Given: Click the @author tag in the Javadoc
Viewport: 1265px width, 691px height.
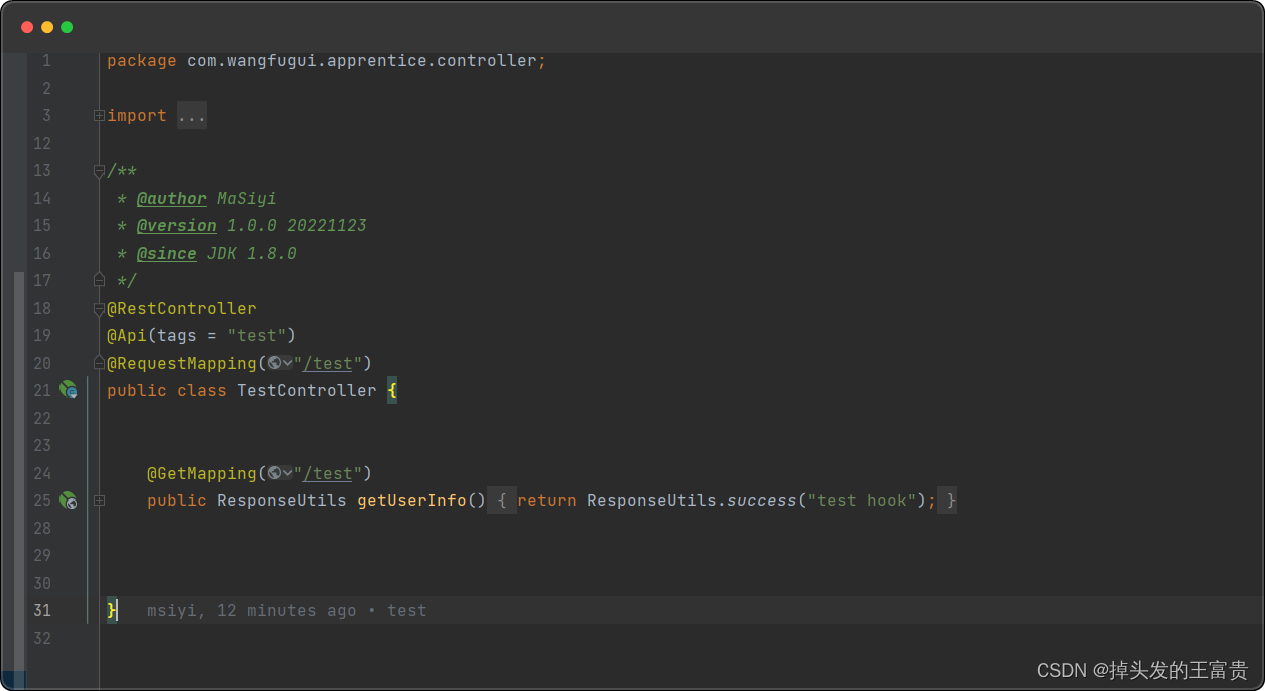Looking at the screenshot, I should (x=172, y=198).
